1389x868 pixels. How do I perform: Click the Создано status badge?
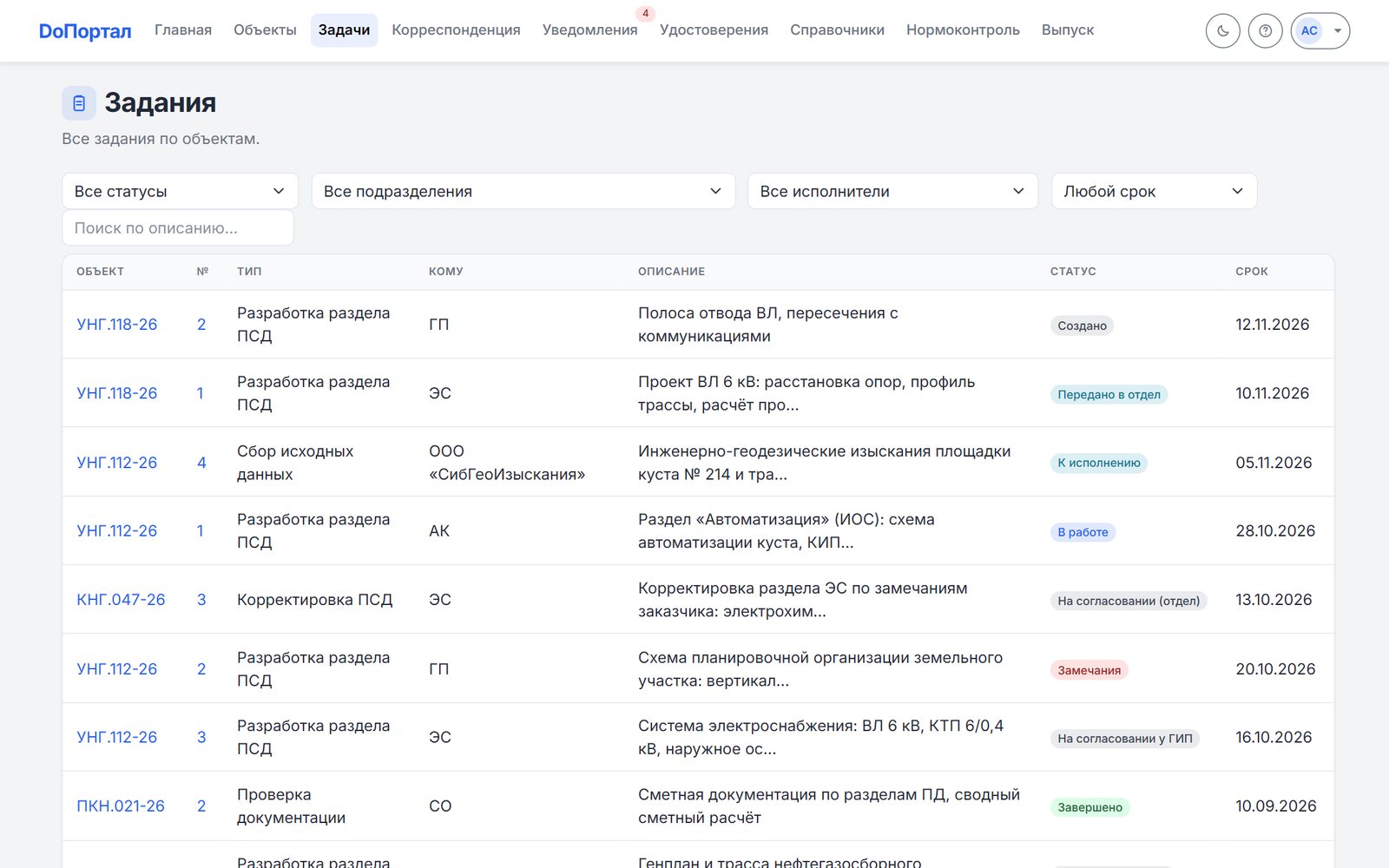click(x=1082, y=325)
